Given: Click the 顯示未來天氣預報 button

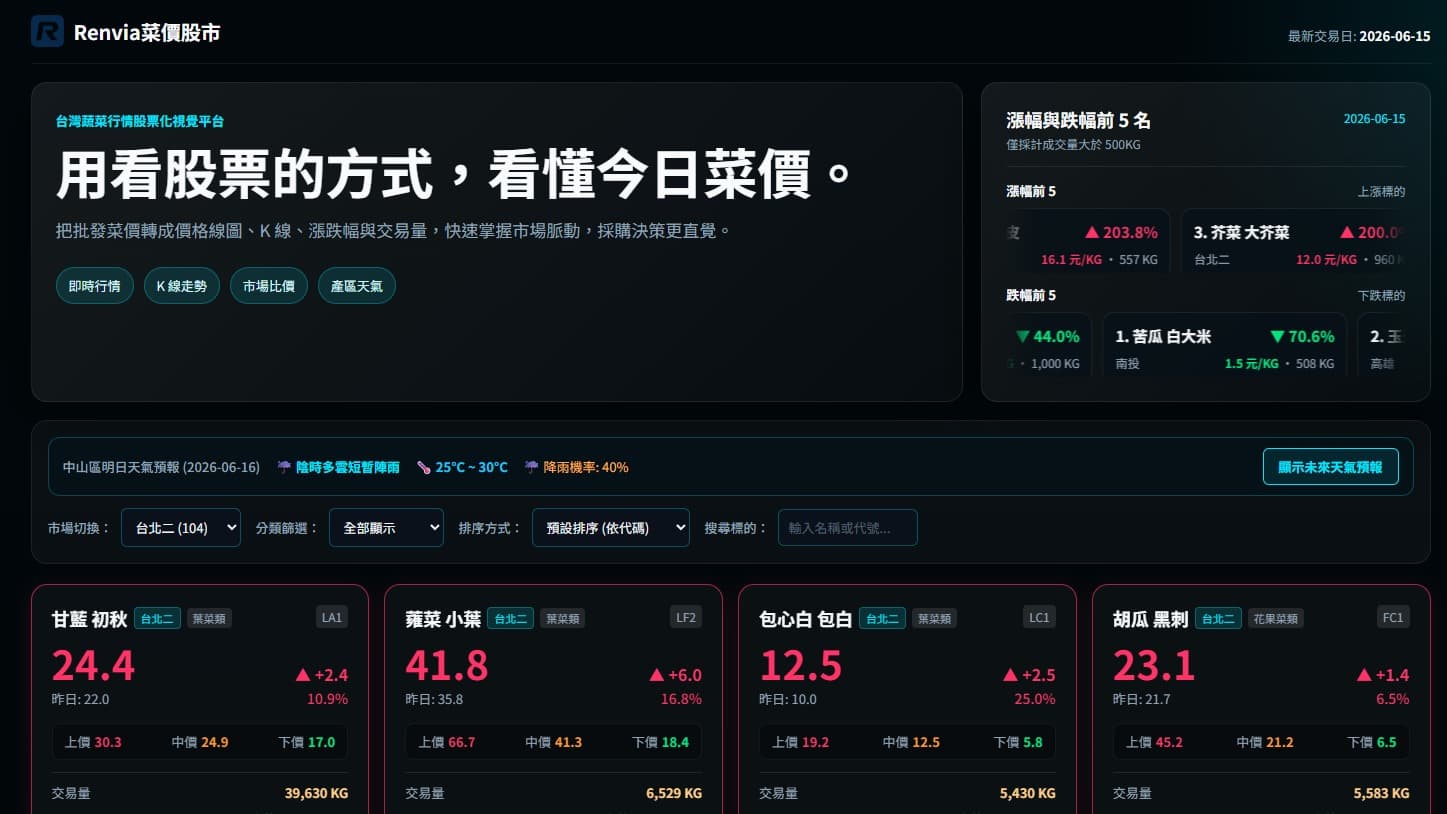Looking at the screenshot, I should point(1330,467).
